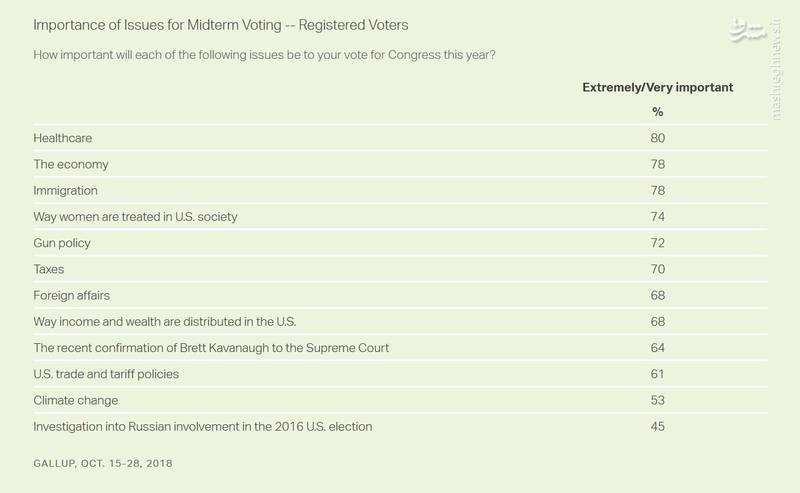Click the percent symbol under the header

tap(657, 112)
